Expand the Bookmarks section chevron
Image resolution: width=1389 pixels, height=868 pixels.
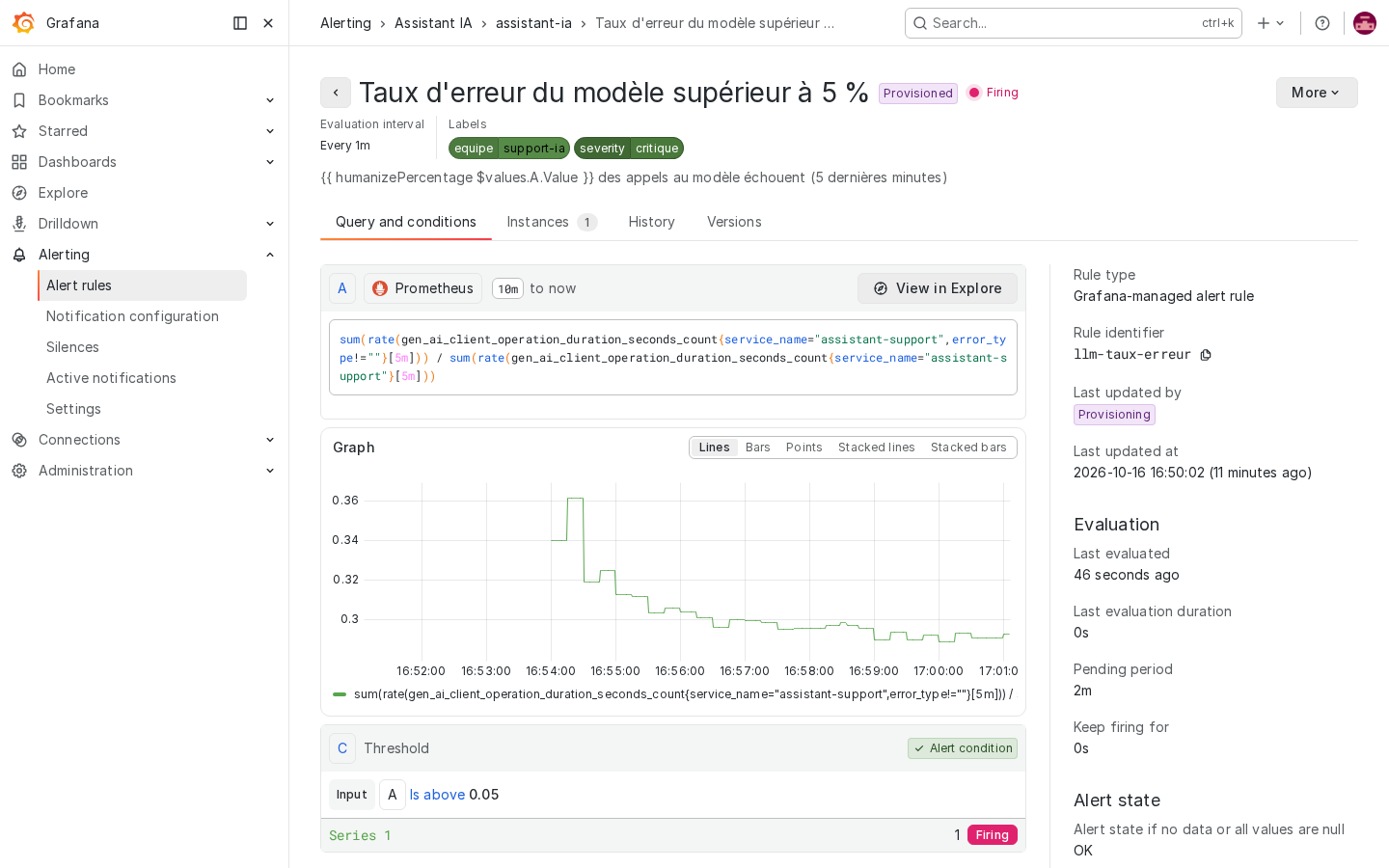pyautogui.click(x=270, y=100)
